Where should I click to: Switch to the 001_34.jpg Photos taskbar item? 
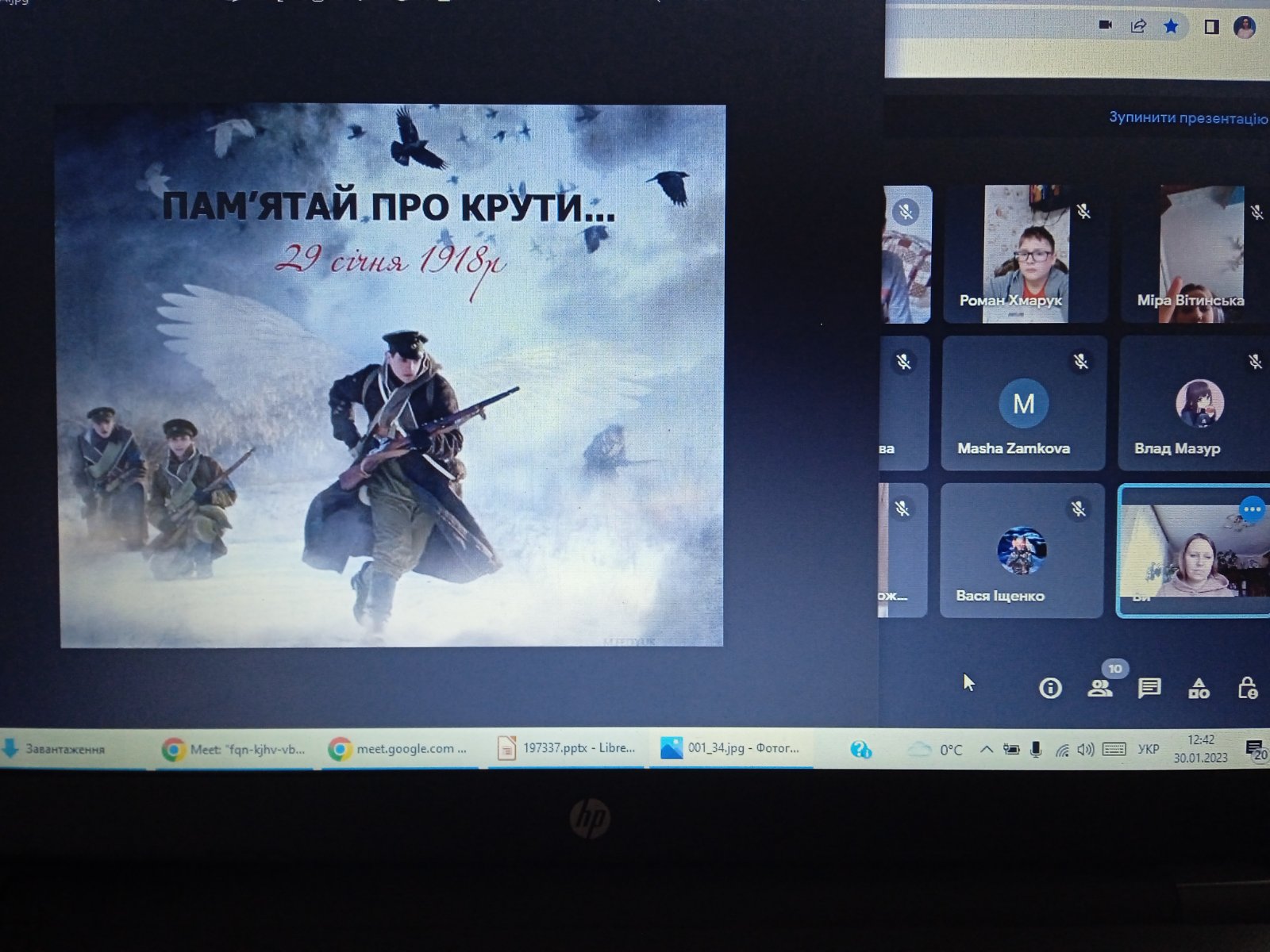tap(730, 747)
